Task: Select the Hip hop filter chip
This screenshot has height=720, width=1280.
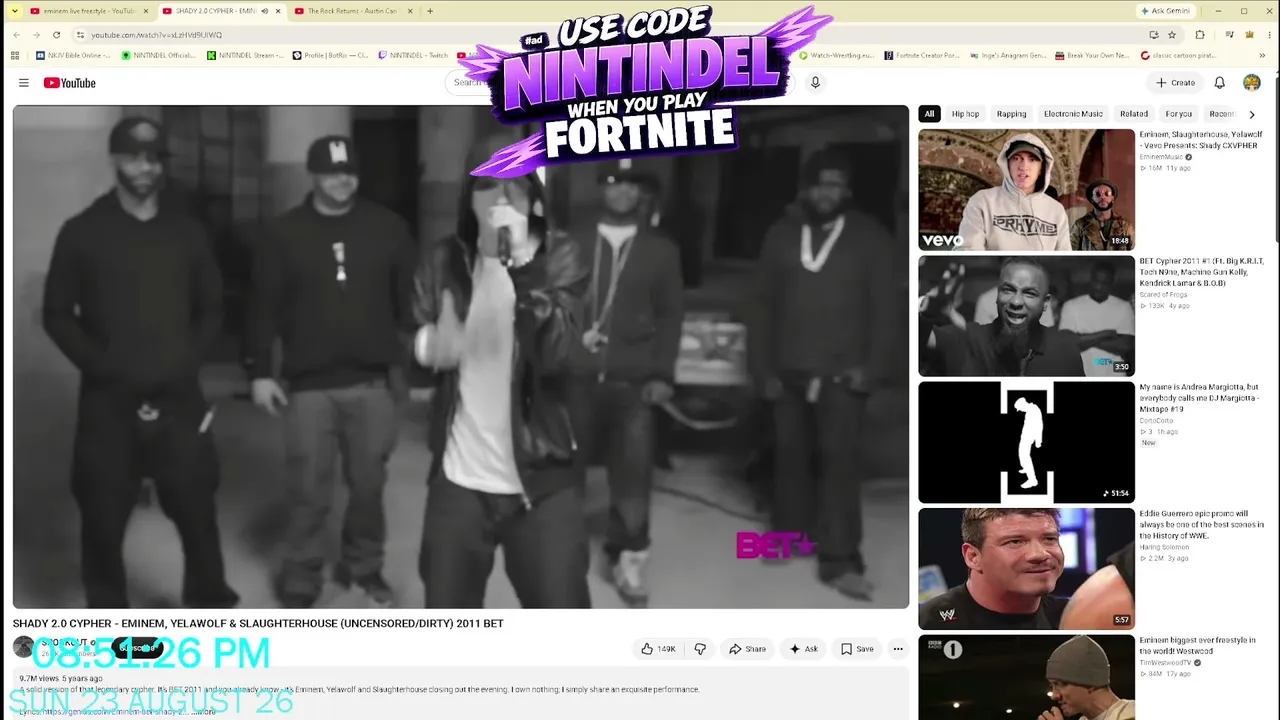Action: (965, 114)
